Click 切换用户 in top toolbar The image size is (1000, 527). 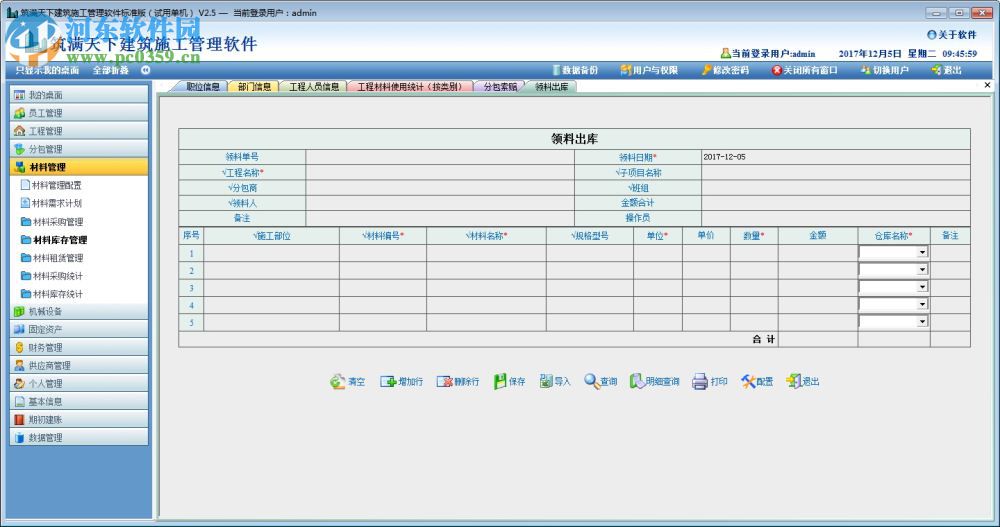click(x=885, y=70)
